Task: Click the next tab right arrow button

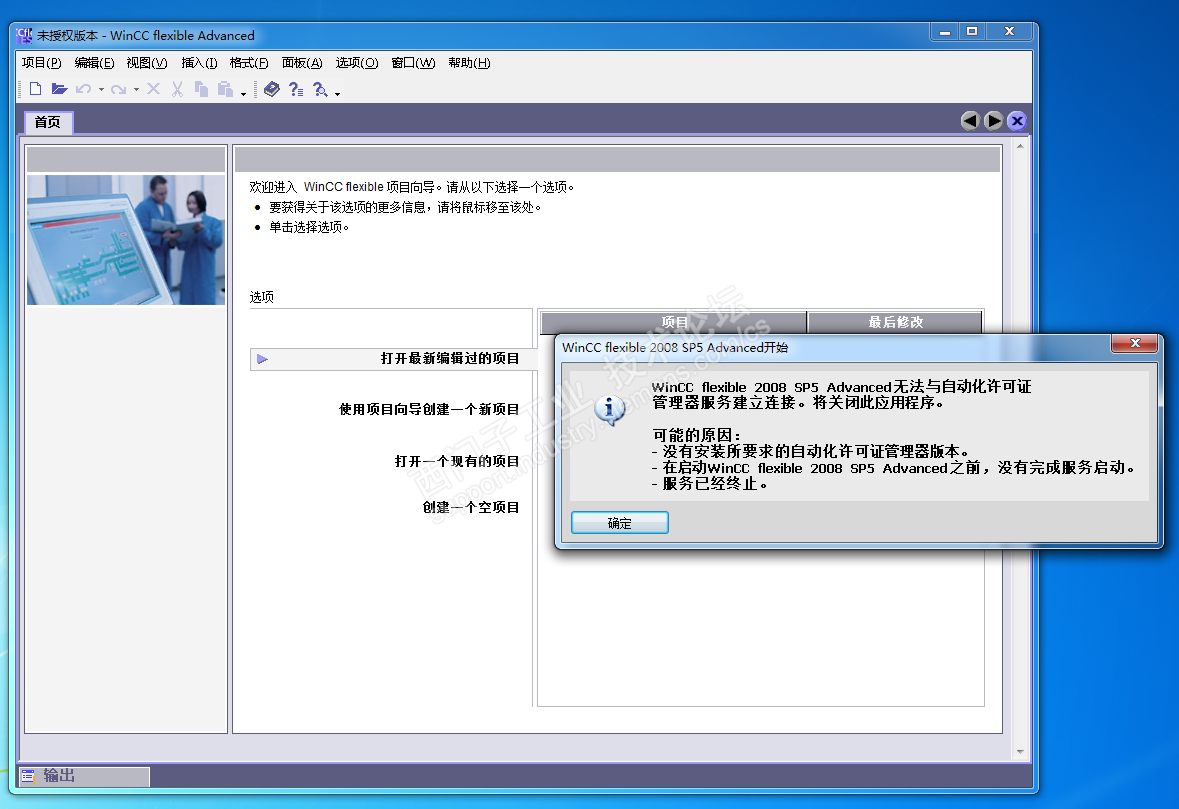Action: (993, 120)
